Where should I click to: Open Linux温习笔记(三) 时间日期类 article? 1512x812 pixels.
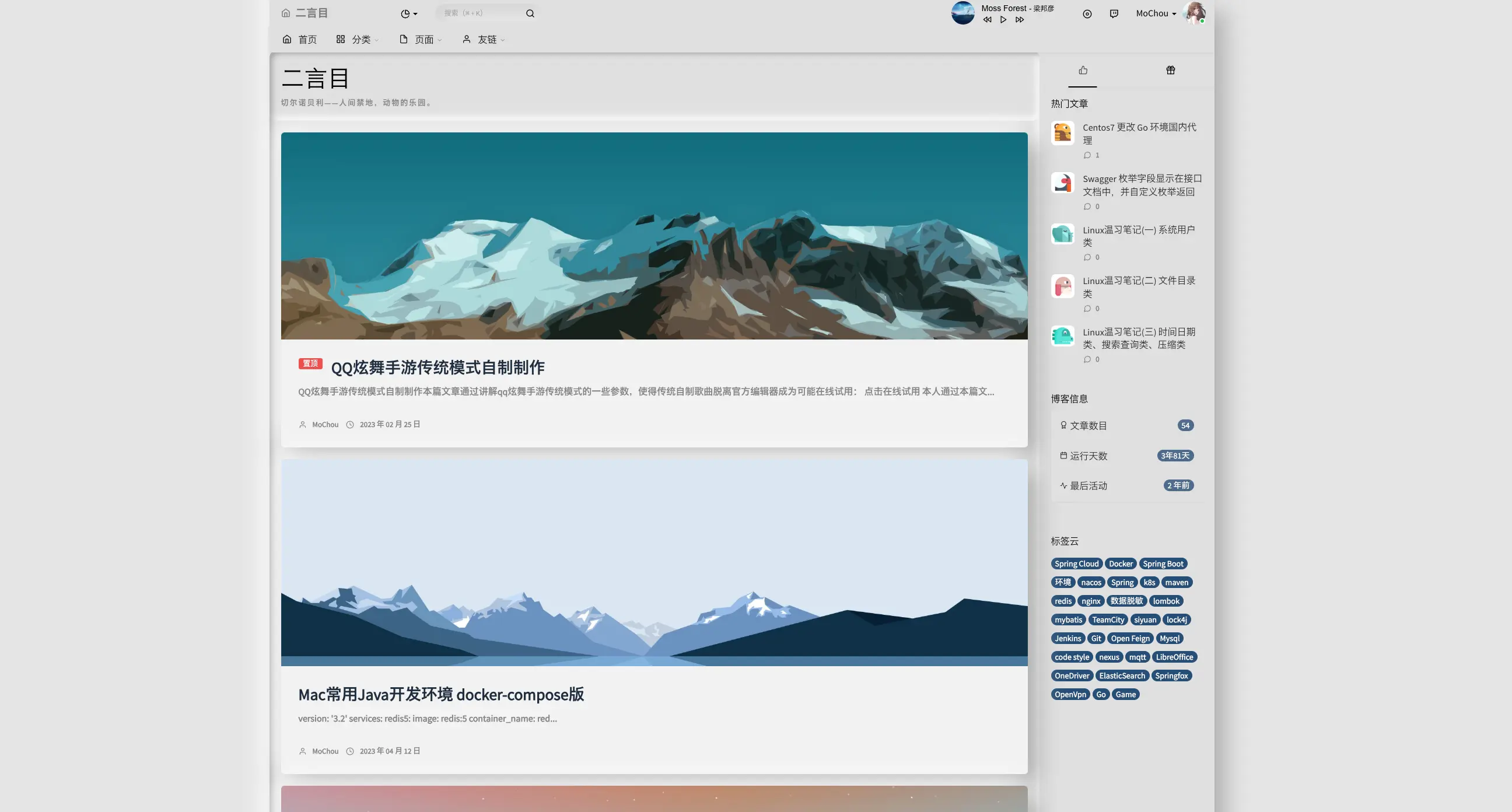click(1139, 338)
